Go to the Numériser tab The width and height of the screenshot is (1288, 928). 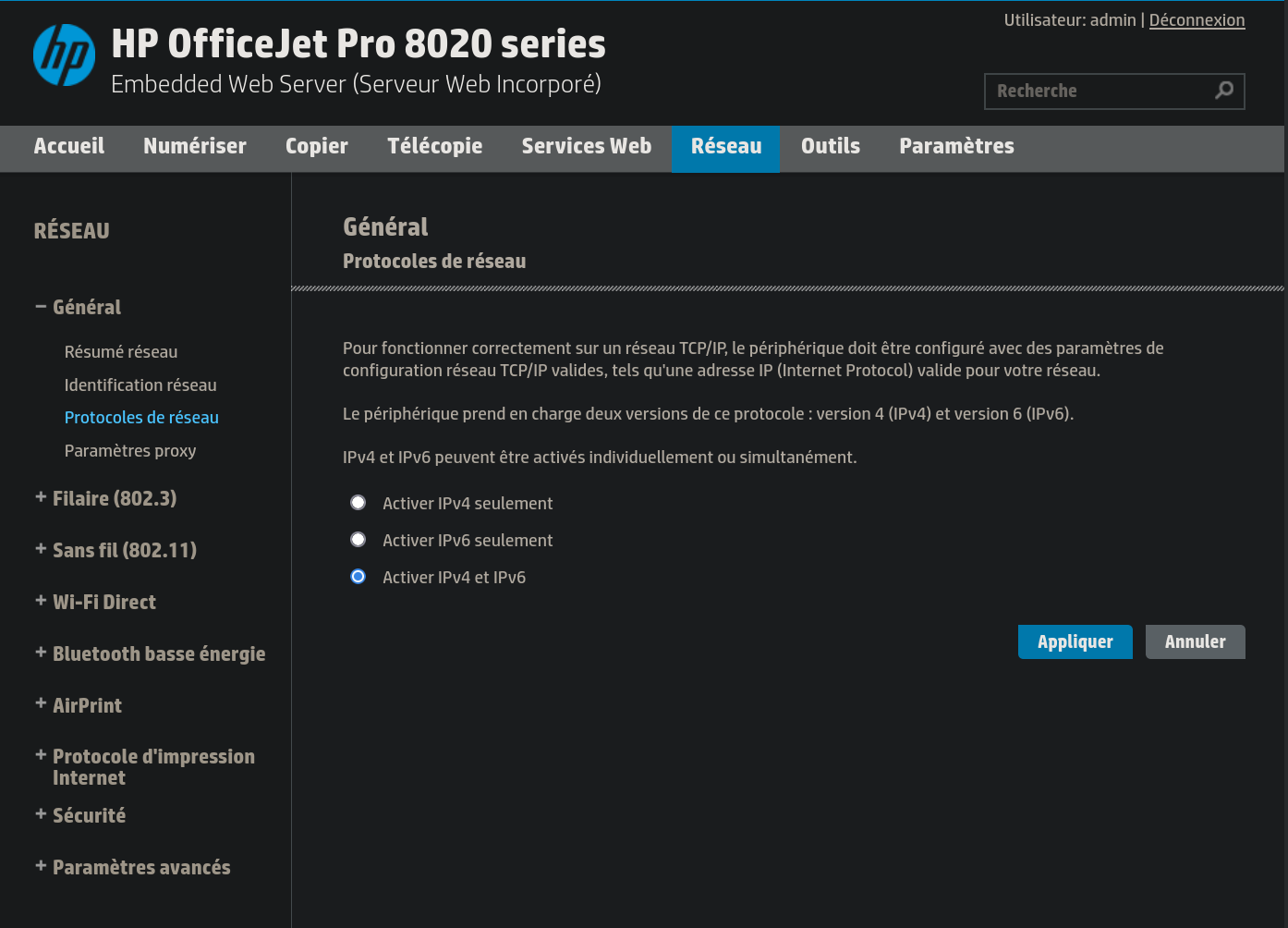[x=195, y=147]
